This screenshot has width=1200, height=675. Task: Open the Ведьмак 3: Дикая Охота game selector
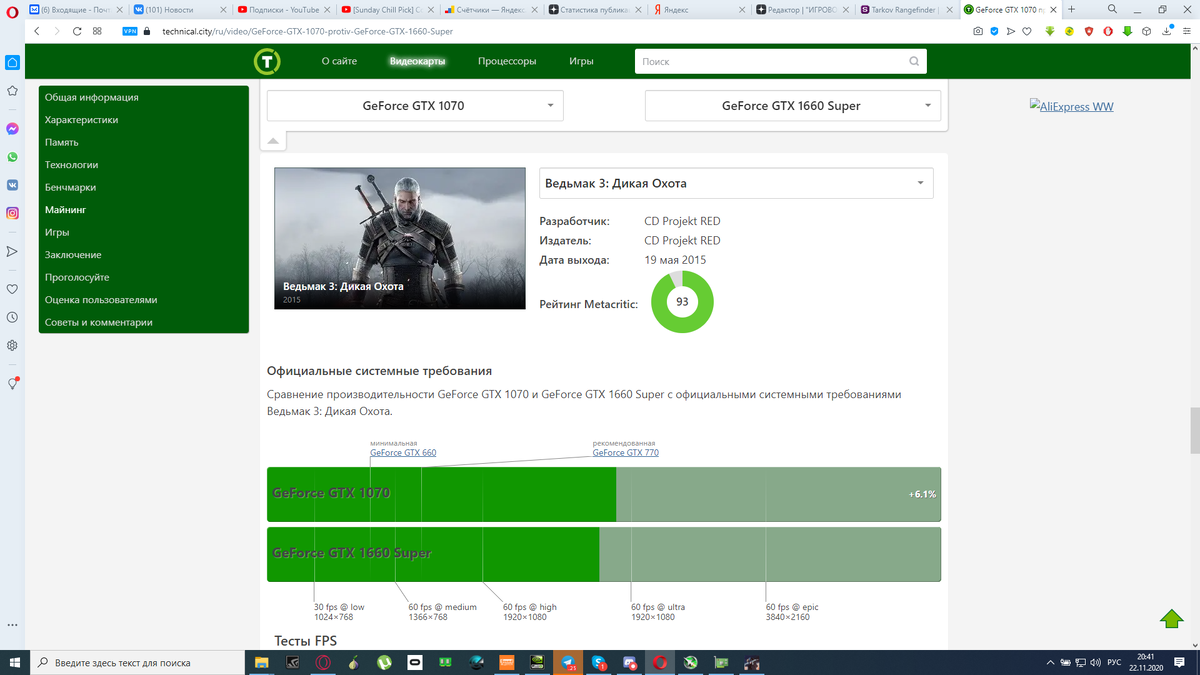point(736,183)
